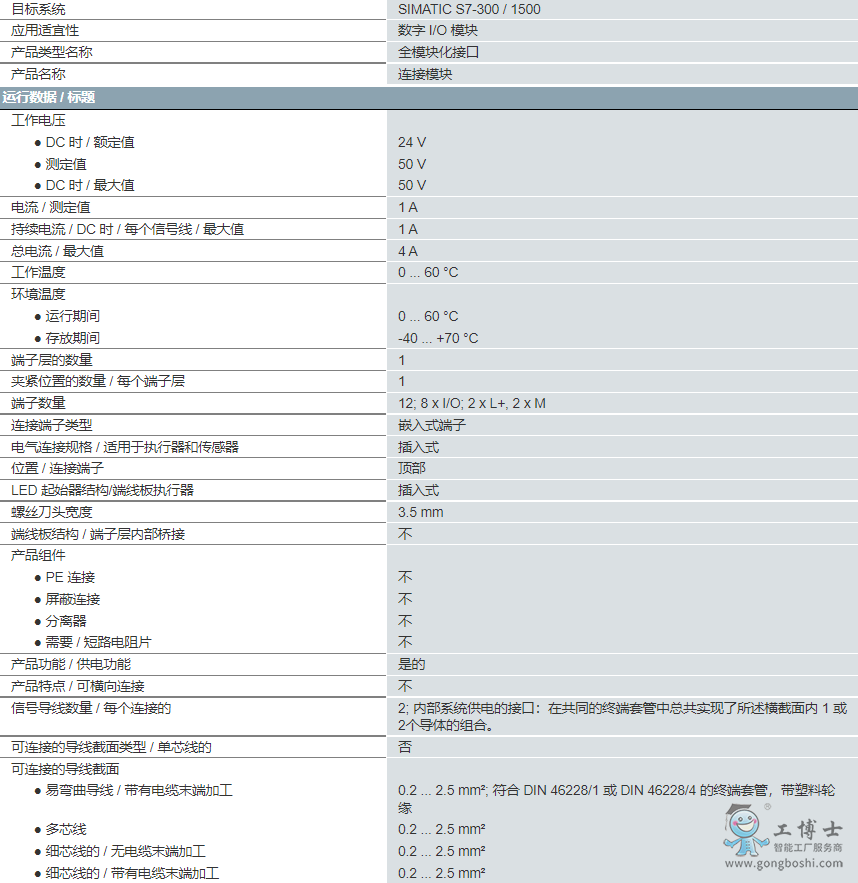
Task: Select '持续电流 / DC 时 / 每个信号线 / 最大值'
Action: [128, 229]
